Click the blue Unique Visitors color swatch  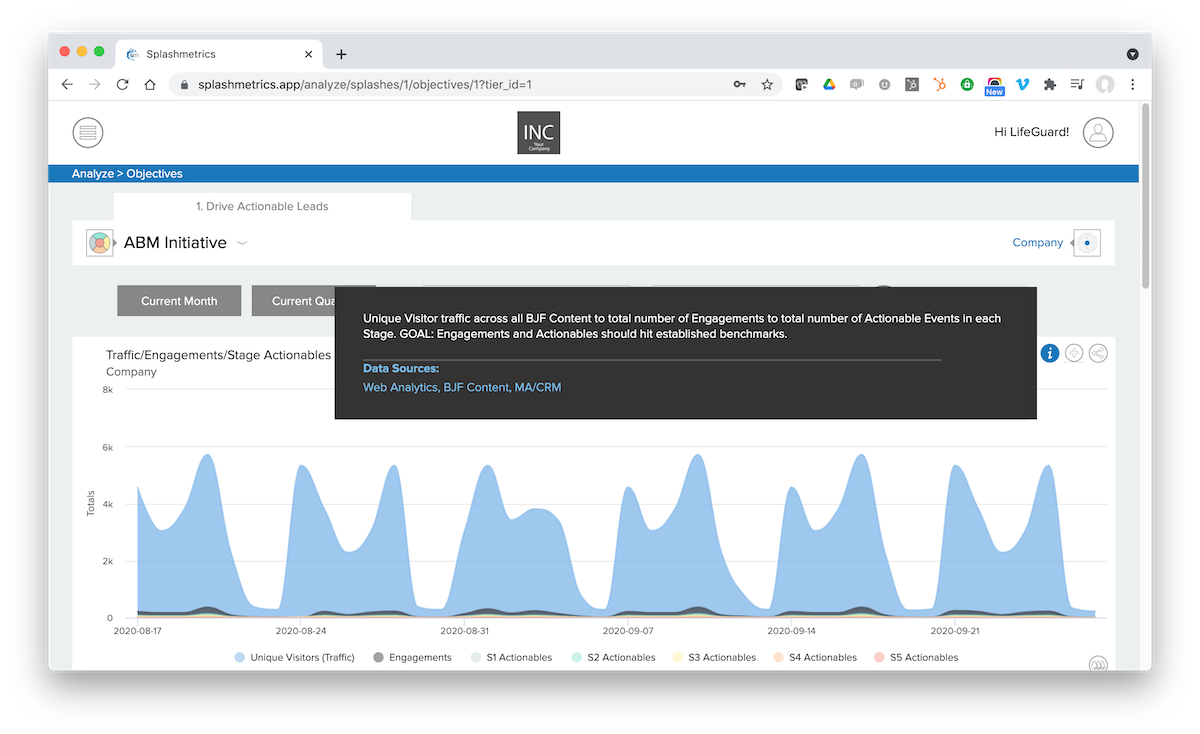240,658
